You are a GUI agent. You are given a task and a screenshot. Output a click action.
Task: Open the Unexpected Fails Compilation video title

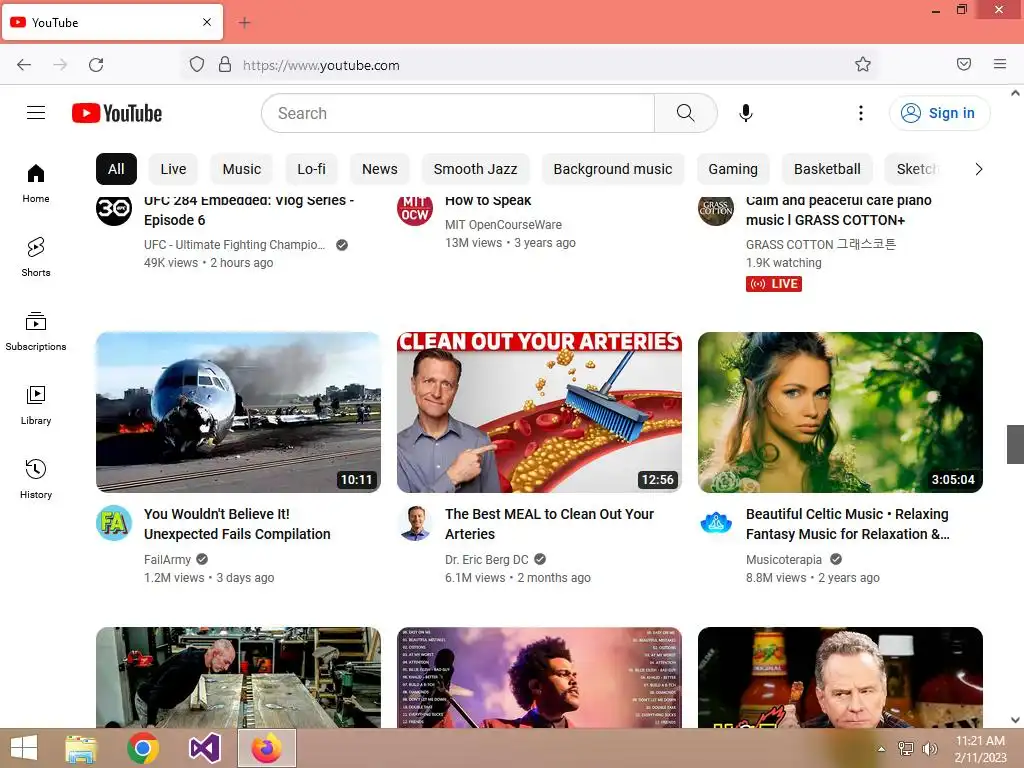tap(237, 524)
